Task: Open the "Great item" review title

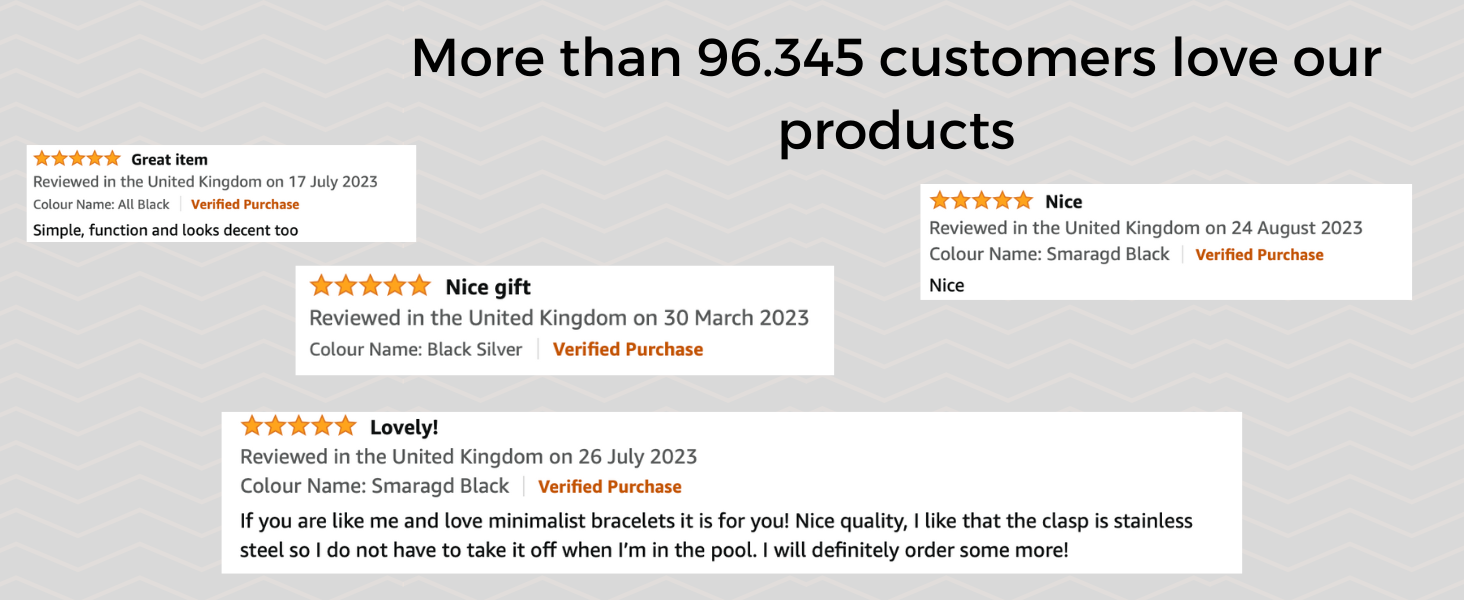Action: click(169, 159)
